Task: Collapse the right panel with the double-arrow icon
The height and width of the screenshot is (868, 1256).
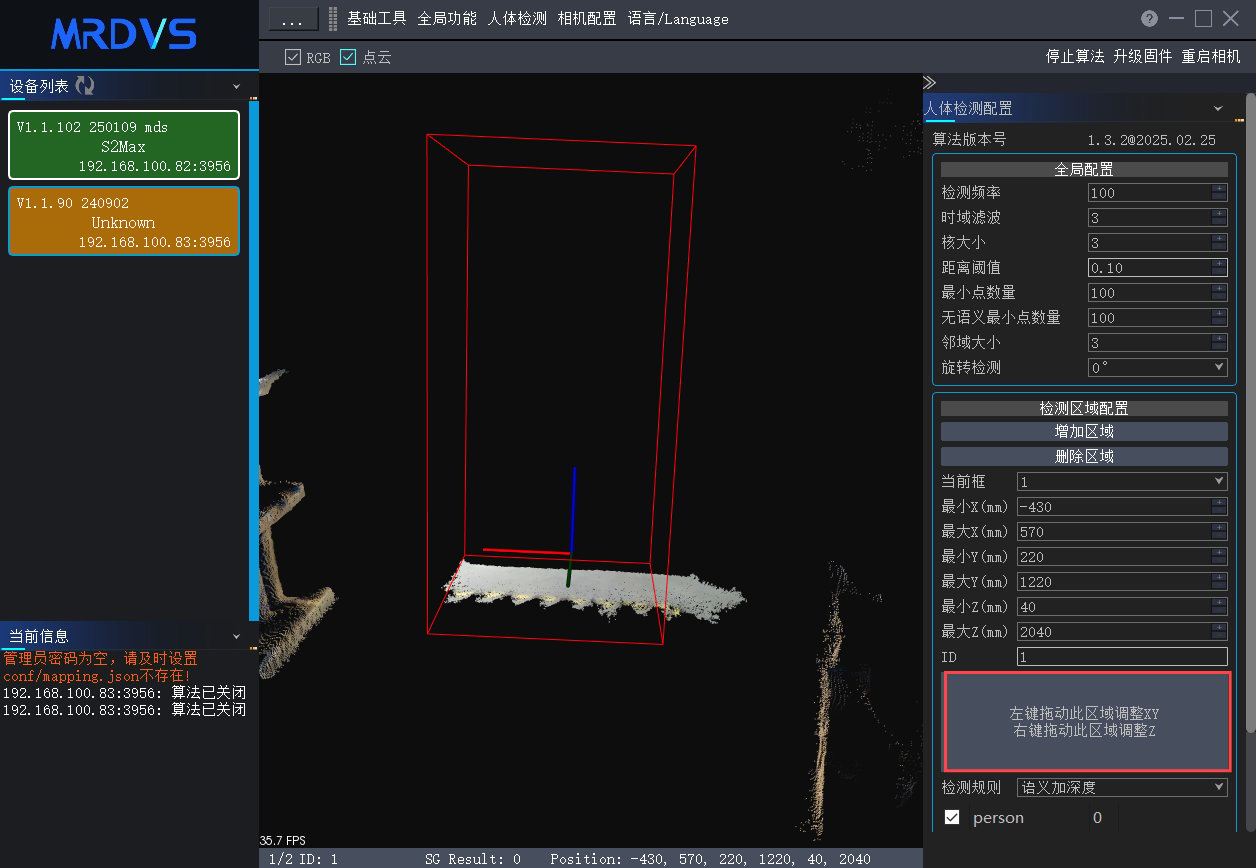Action: click(x=929, y=83)
